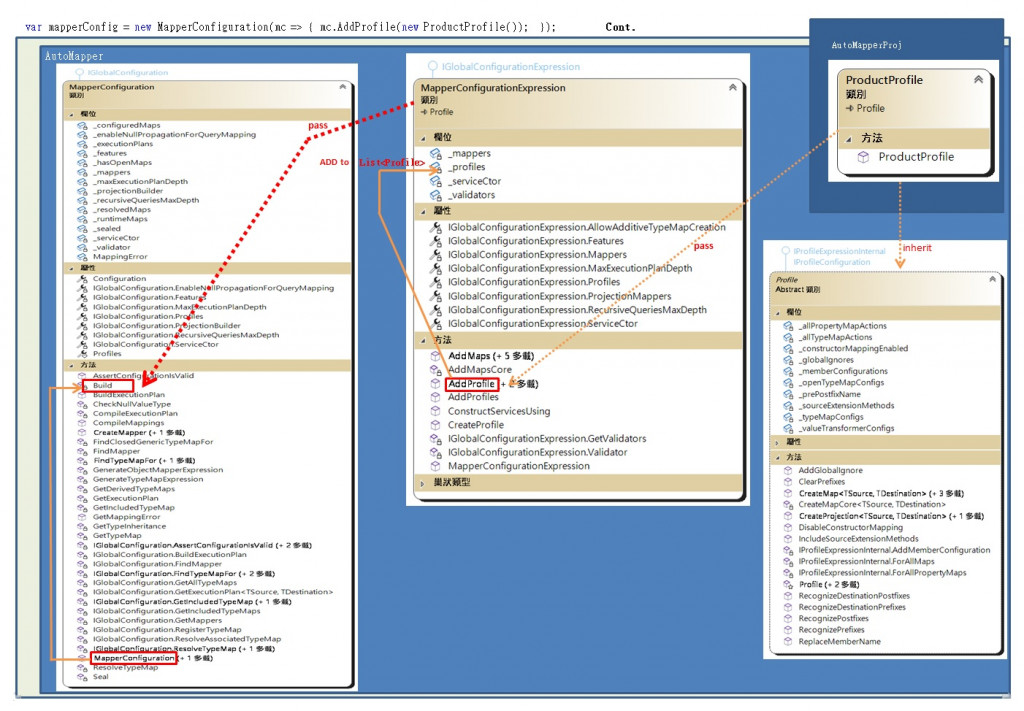Click method icon beside AddMapsCore
The width and height of the screenshot is (1024, 711).
coord(436,370)
